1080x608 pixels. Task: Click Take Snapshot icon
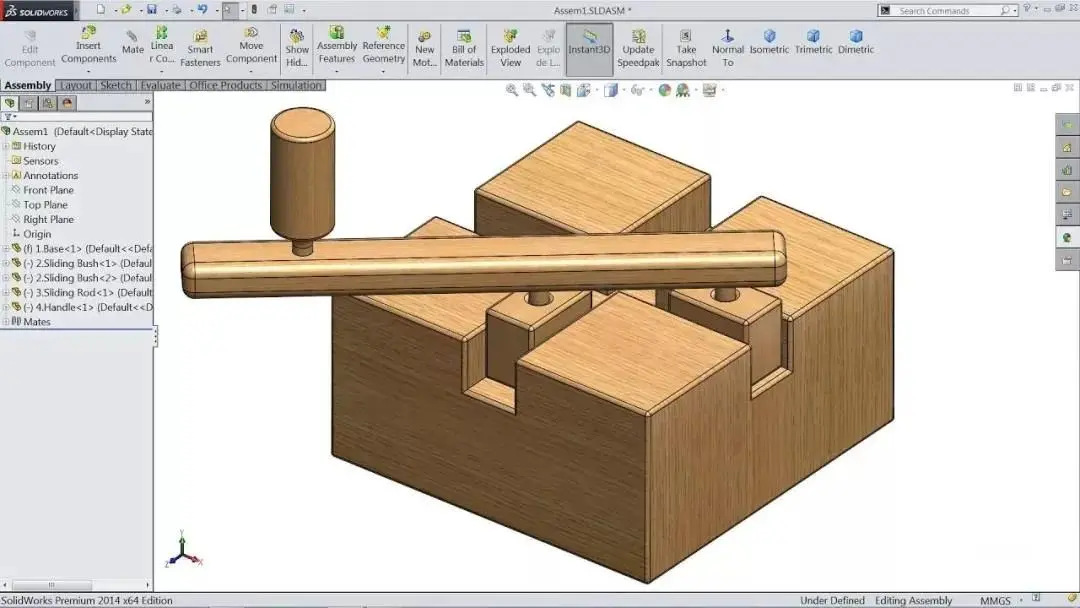pos(686,48)
